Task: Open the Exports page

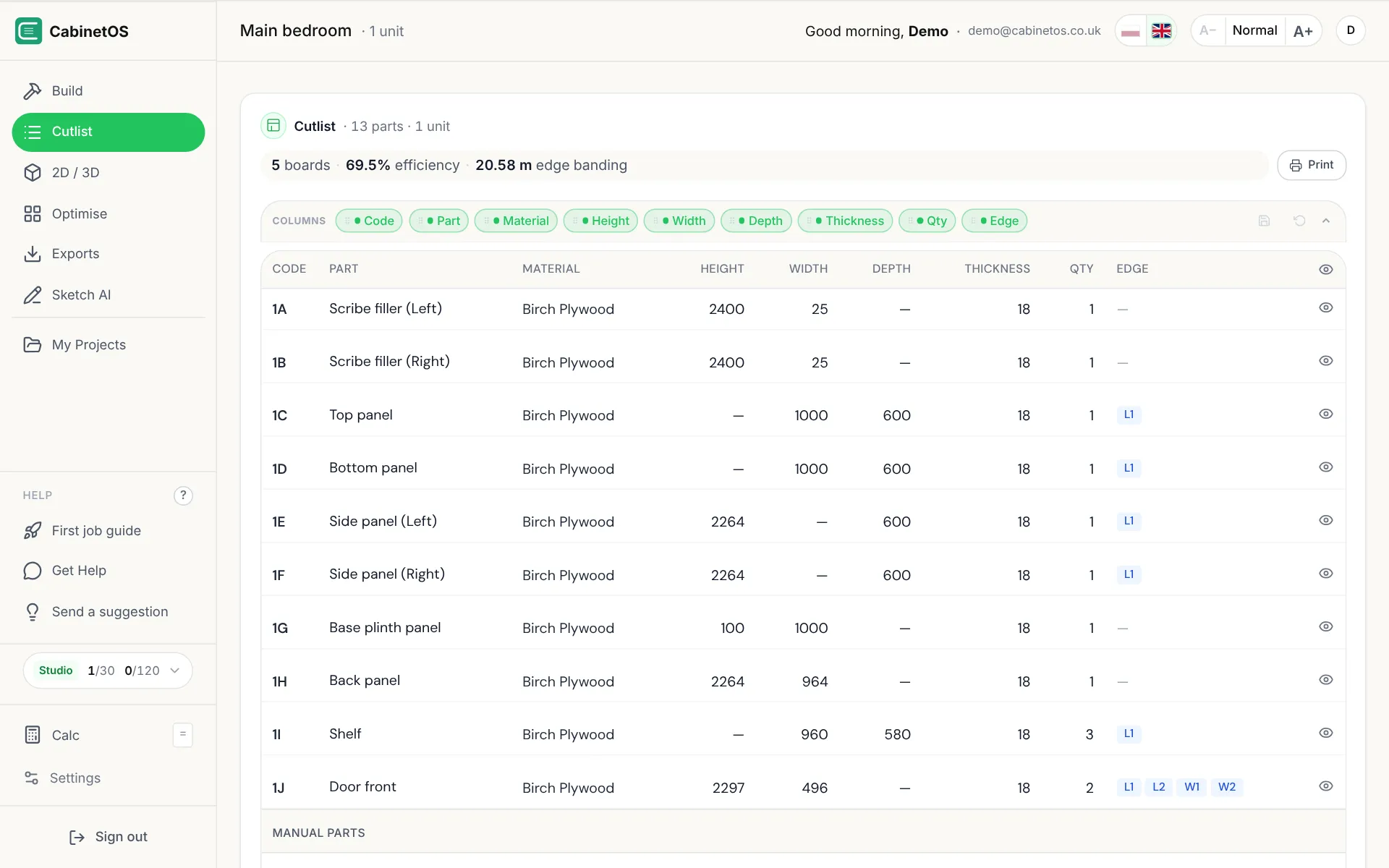Action: 109,254
